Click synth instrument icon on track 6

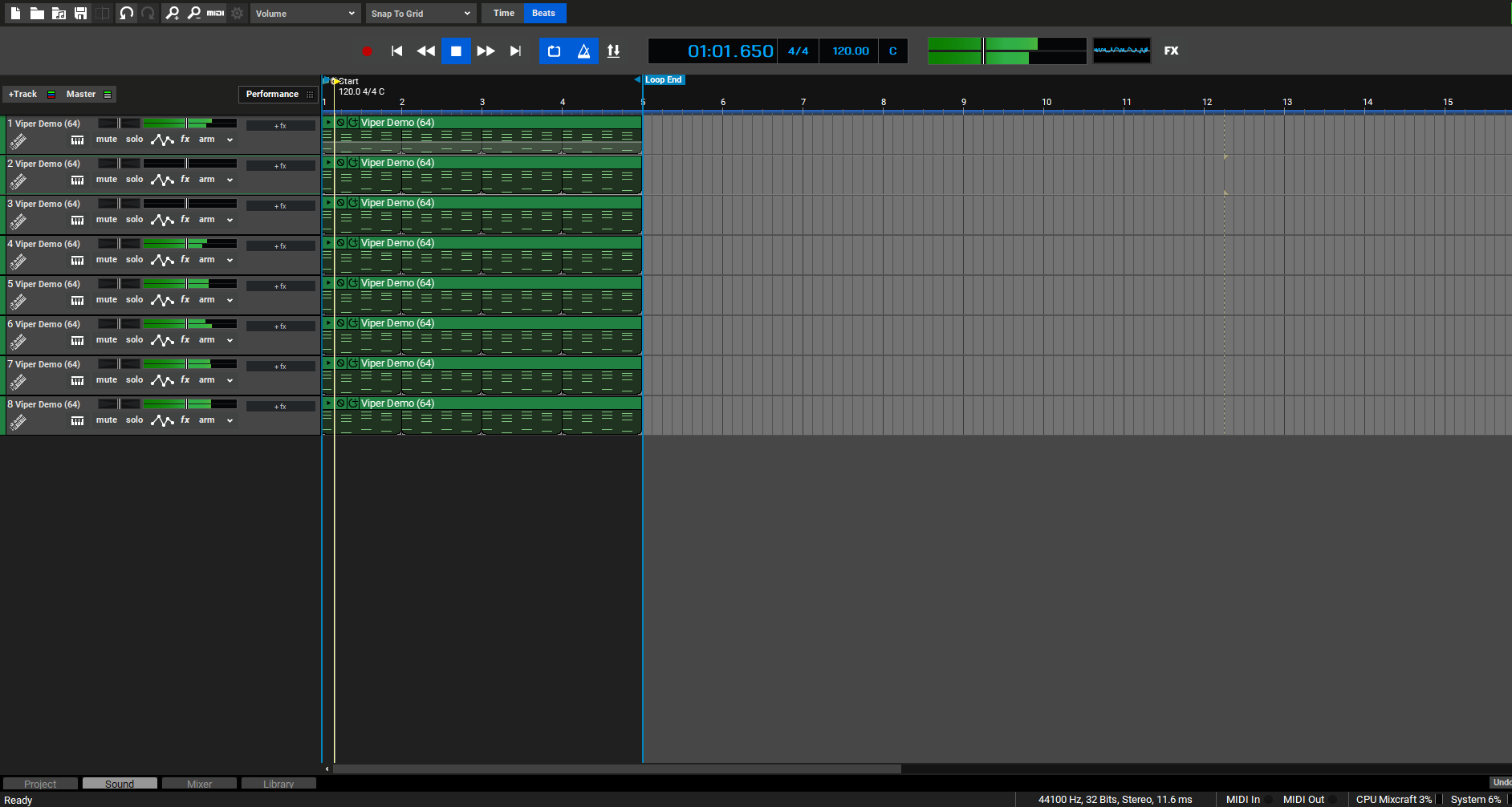[x=18, y=343]
